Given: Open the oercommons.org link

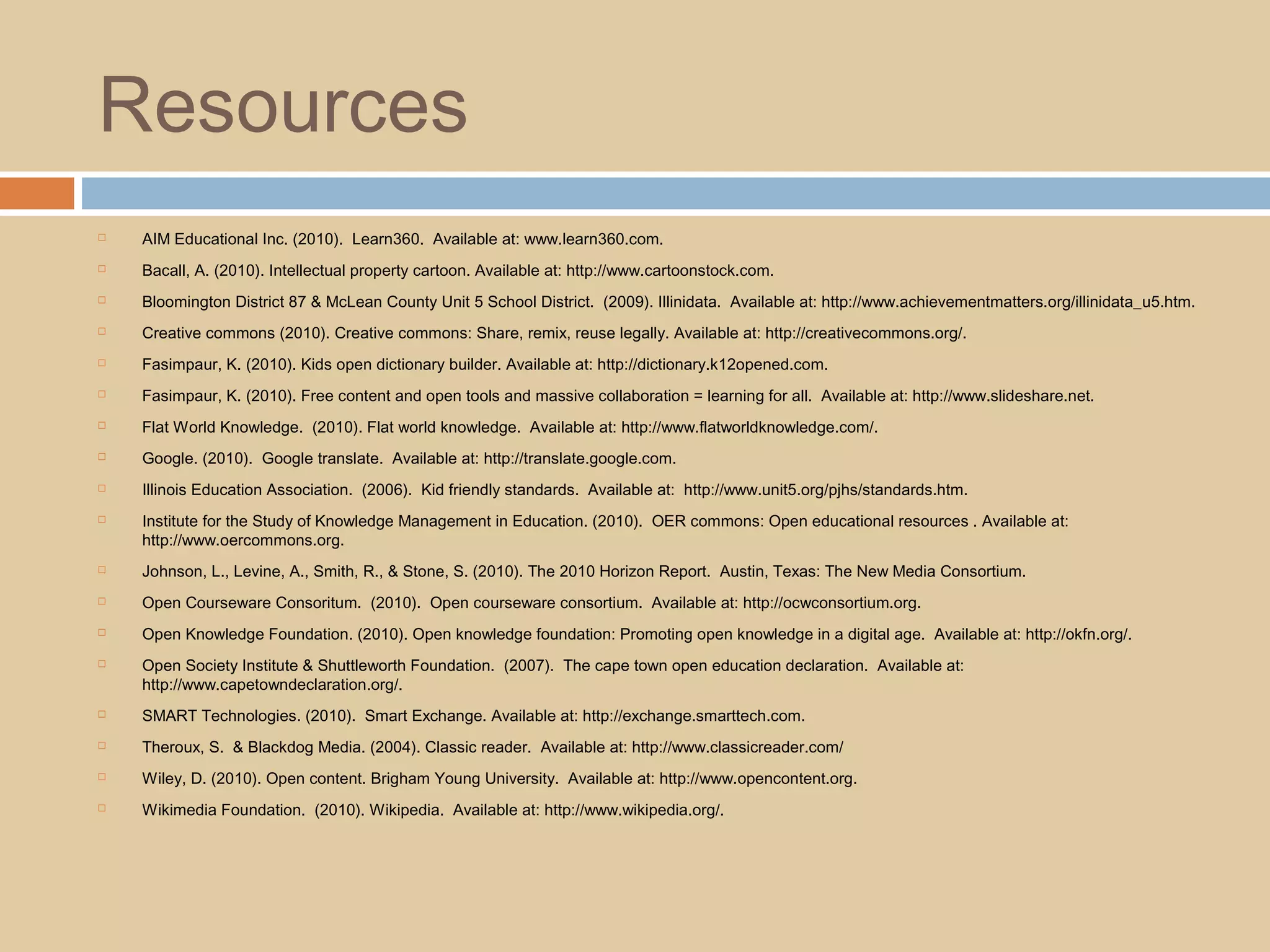Looking at the screenshot, I should (241, 540).
